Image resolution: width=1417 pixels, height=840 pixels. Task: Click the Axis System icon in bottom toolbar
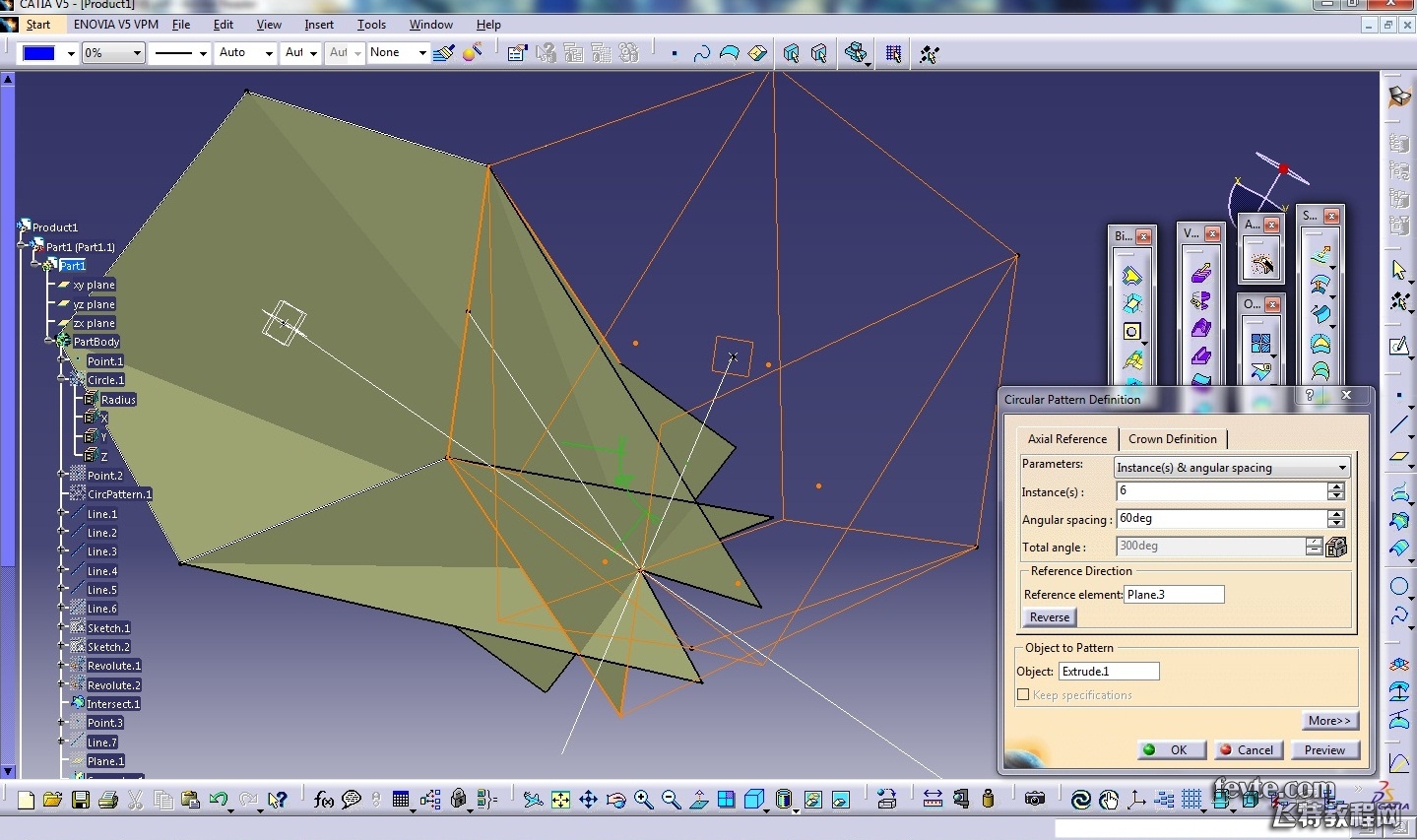1136,800
